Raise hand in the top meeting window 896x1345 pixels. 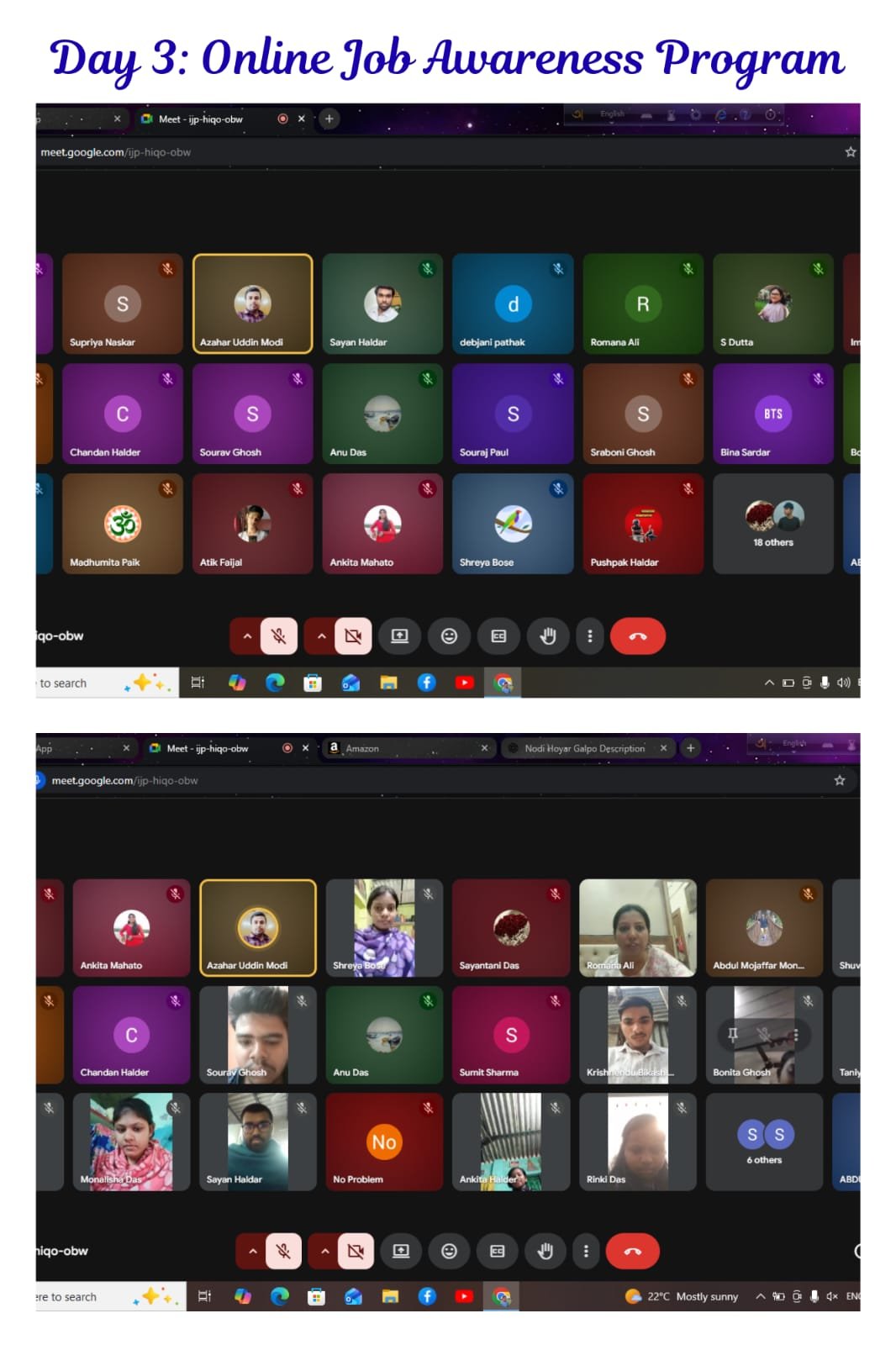[547, 636]
